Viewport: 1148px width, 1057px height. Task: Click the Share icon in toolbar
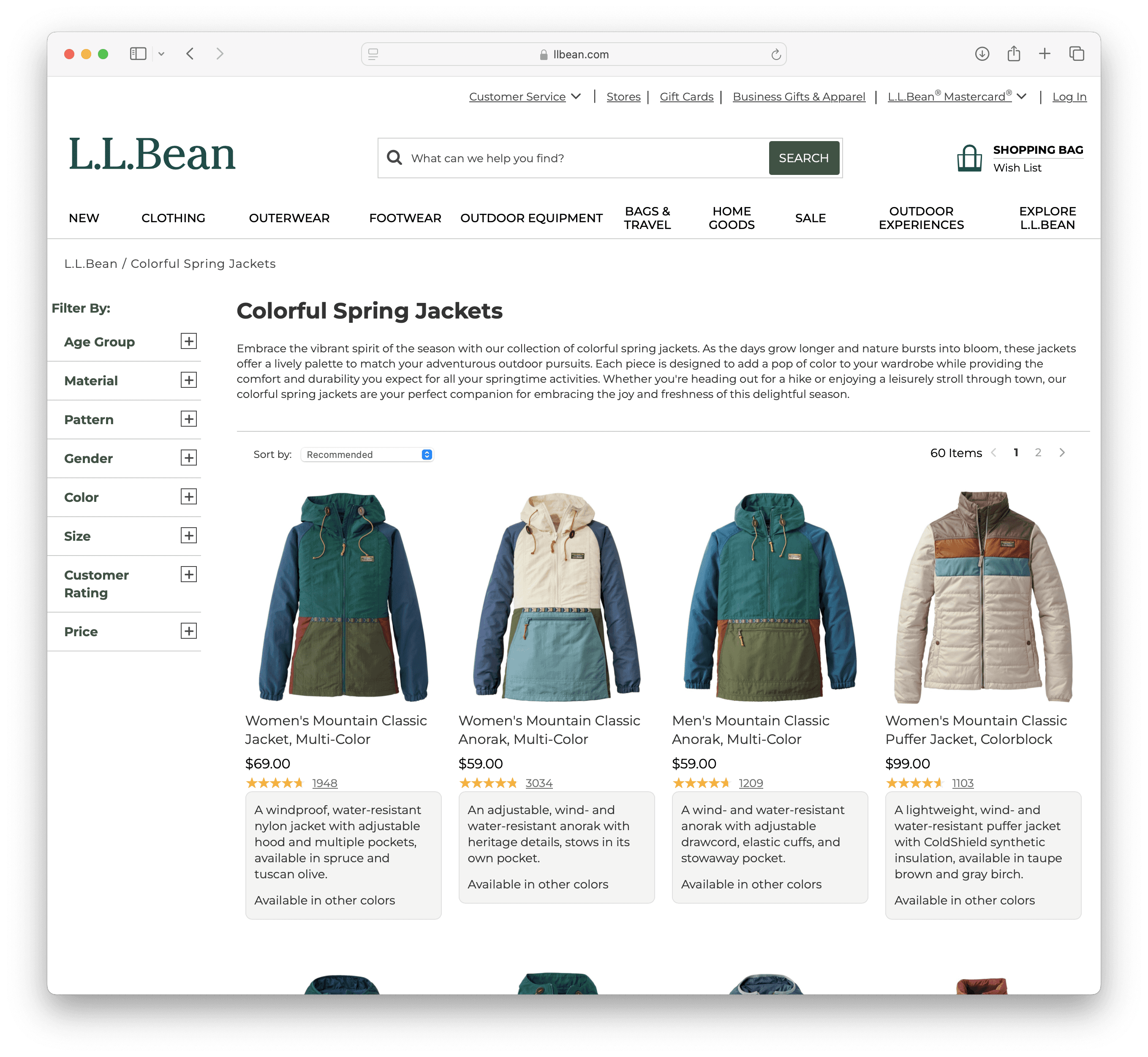1013,54
